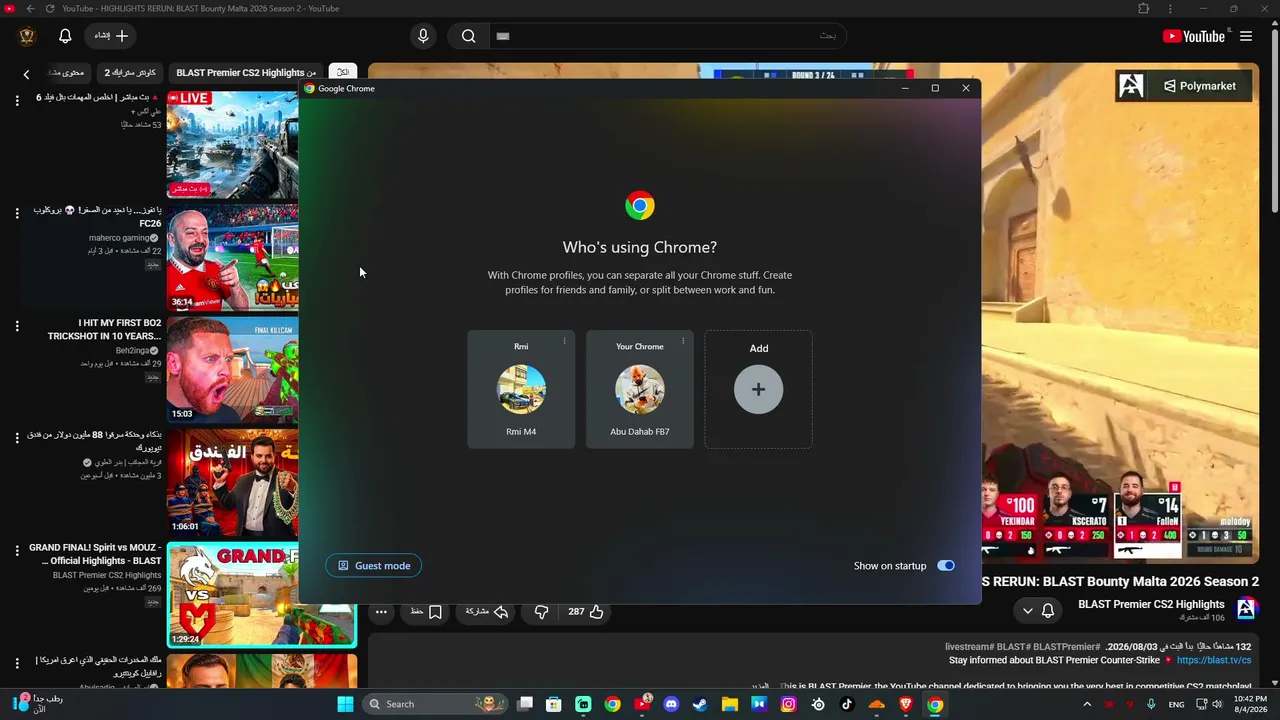Play the BO2 trickshot video thumbnail

pyautogui.click(x=232, y=371)
